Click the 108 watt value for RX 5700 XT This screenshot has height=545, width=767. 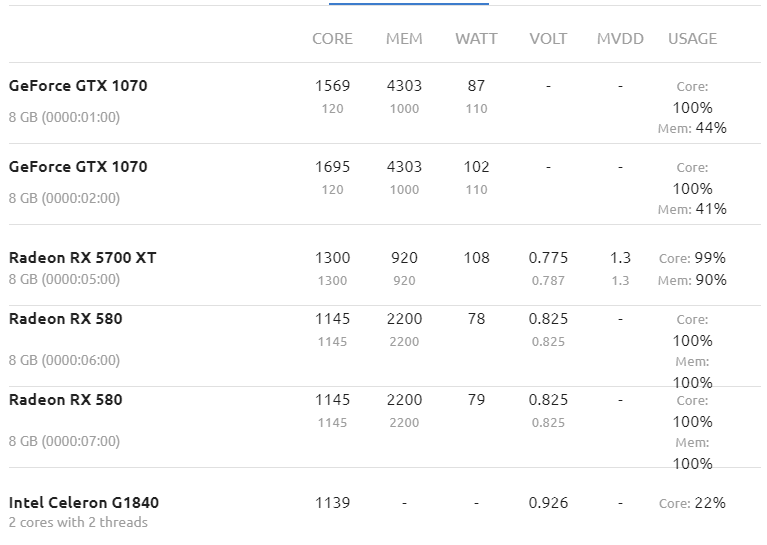coord(476,258)
